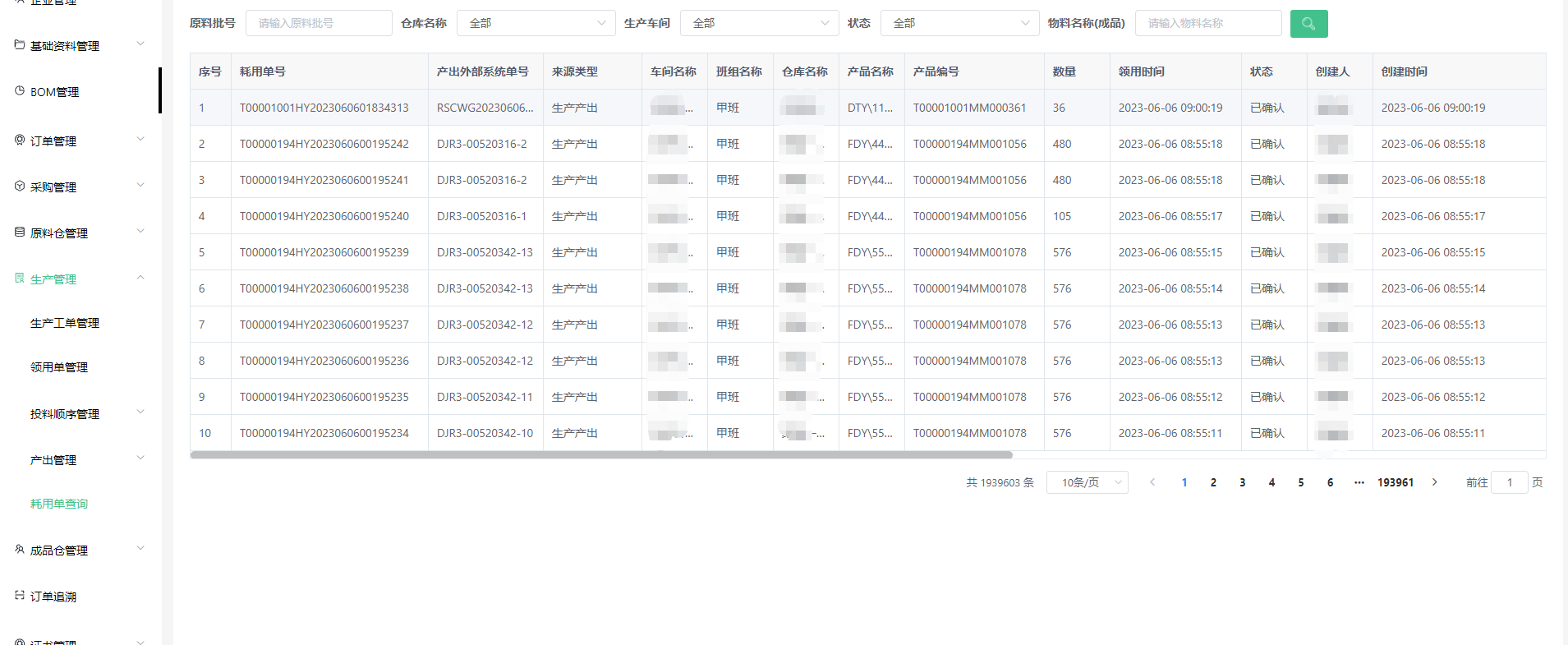The height and width of the screenshot is (645, 1568).
Task: Click the 采购管理 sidebar icon
Action: [20, 187]
